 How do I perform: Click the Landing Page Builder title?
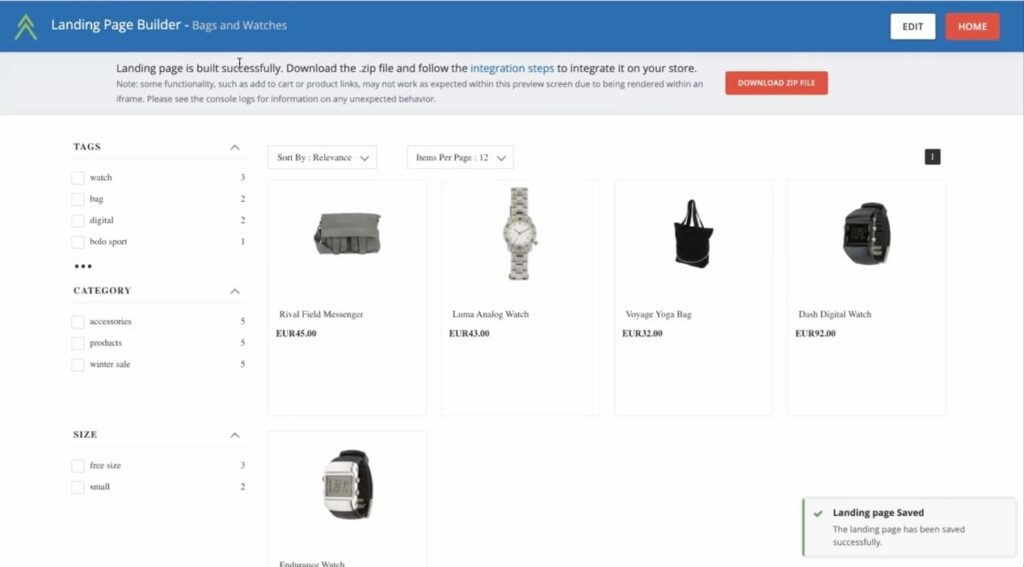[116, 25]
